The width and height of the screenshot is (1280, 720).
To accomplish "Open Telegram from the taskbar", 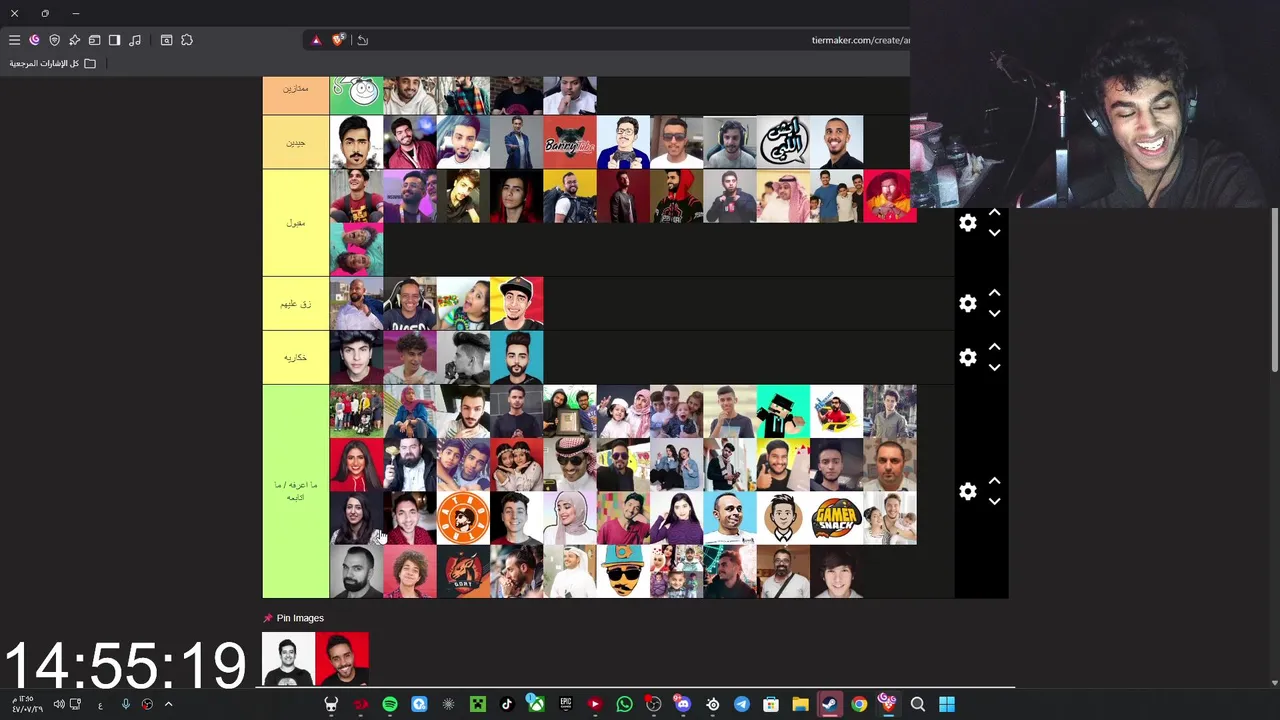I will (x=741, y=704).
